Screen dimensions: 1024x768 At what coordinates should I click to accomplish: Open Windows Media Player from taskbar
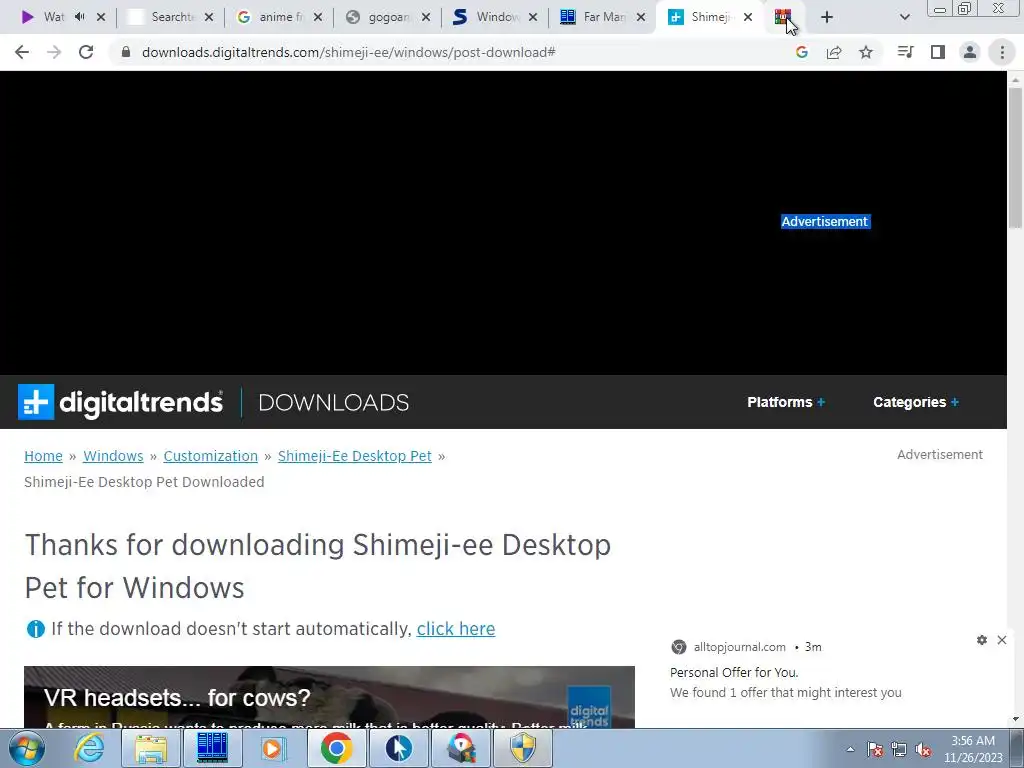(x=274, y=748)
